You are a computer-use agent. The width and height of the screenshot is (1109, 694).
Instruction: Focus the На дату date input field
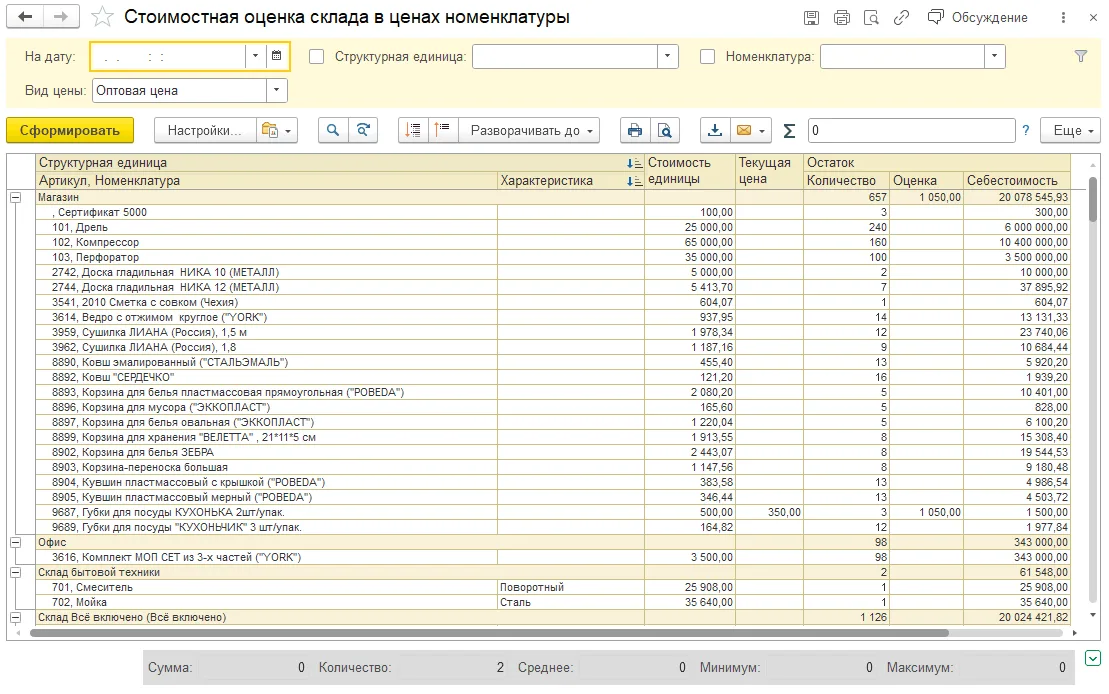click(x=168, y=57)
